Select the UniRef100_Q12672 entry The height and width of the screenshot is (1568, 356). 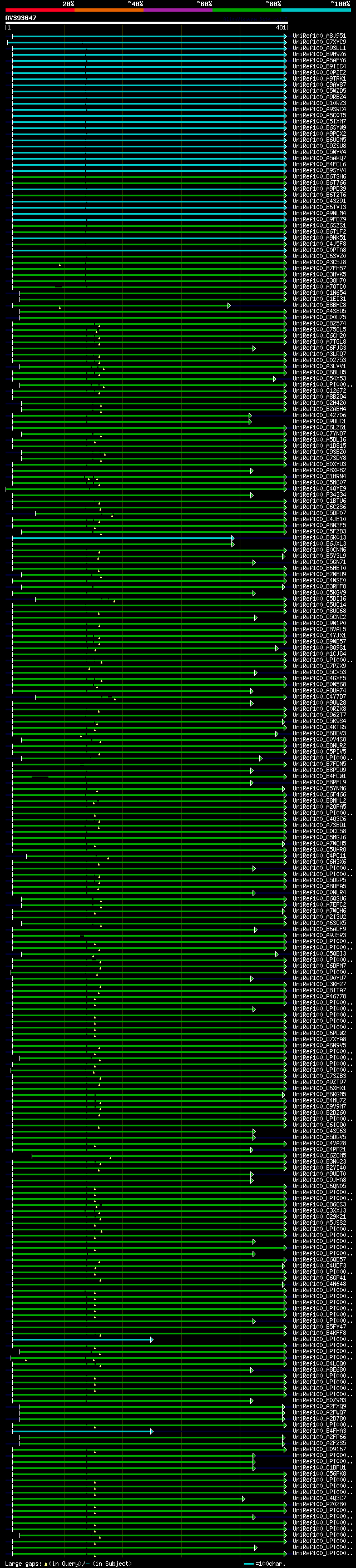[319, 391]
